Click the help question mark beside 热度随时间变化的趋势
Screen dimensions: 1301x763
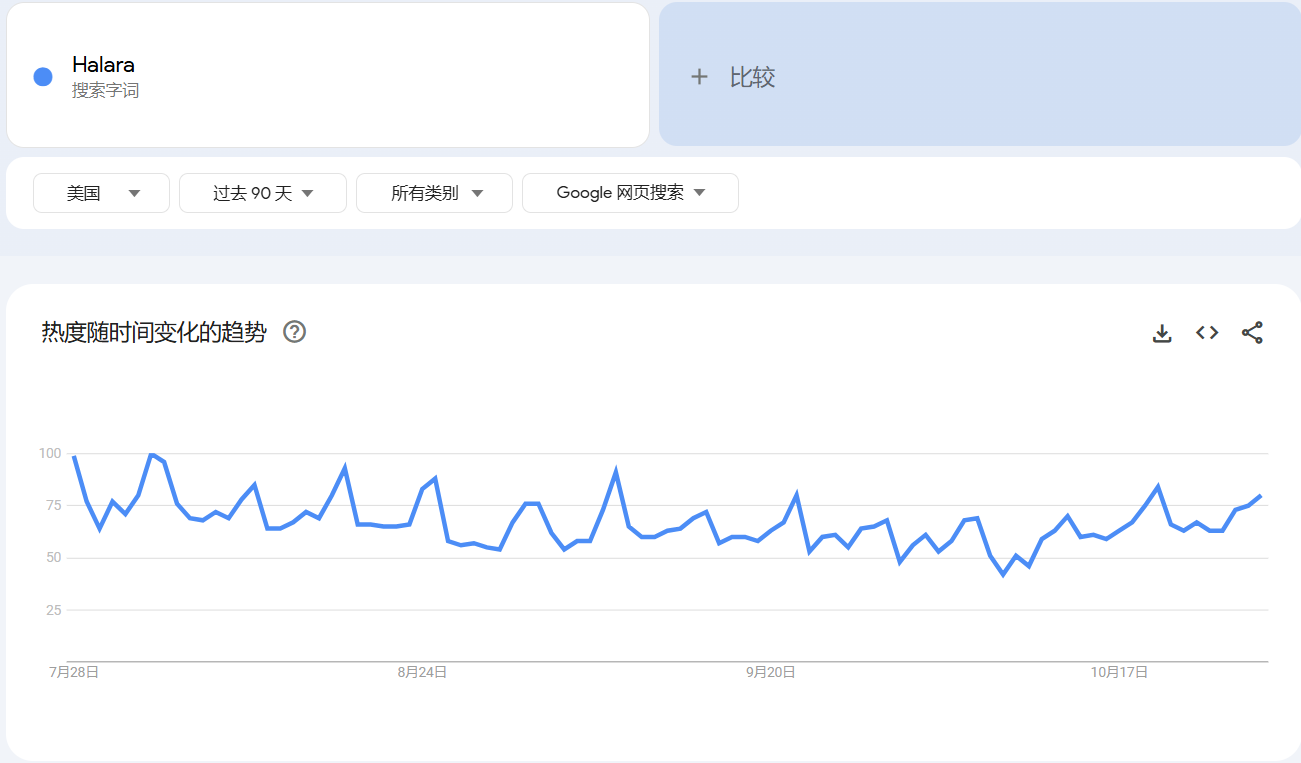point(295,331)
